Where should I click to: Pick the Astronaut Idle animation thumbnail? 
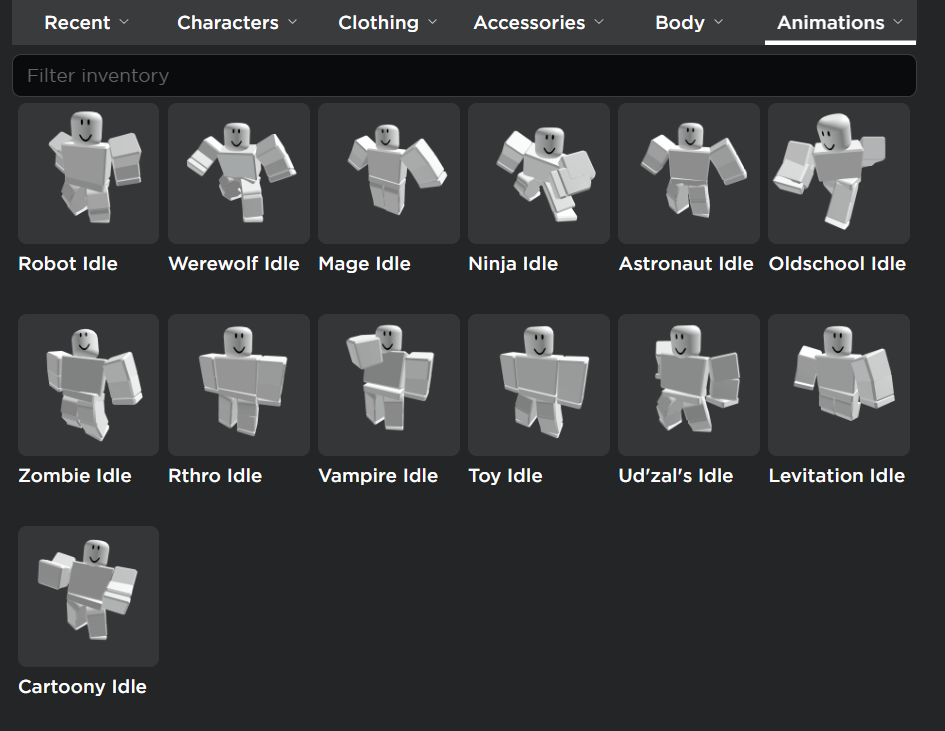[689, 174]
